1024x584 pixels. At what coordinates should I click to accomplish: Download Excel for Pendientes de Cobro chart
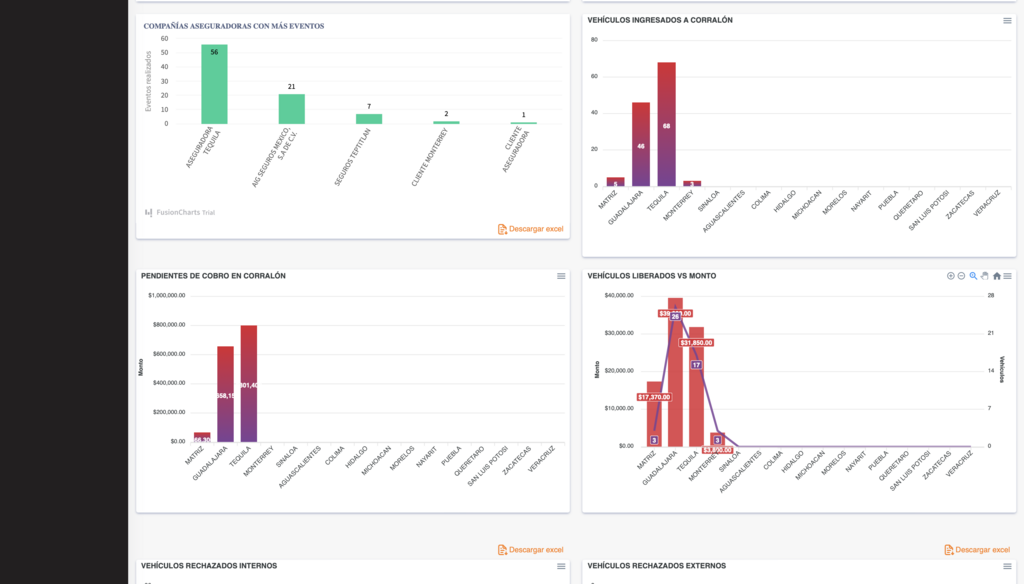pos(536,550)
